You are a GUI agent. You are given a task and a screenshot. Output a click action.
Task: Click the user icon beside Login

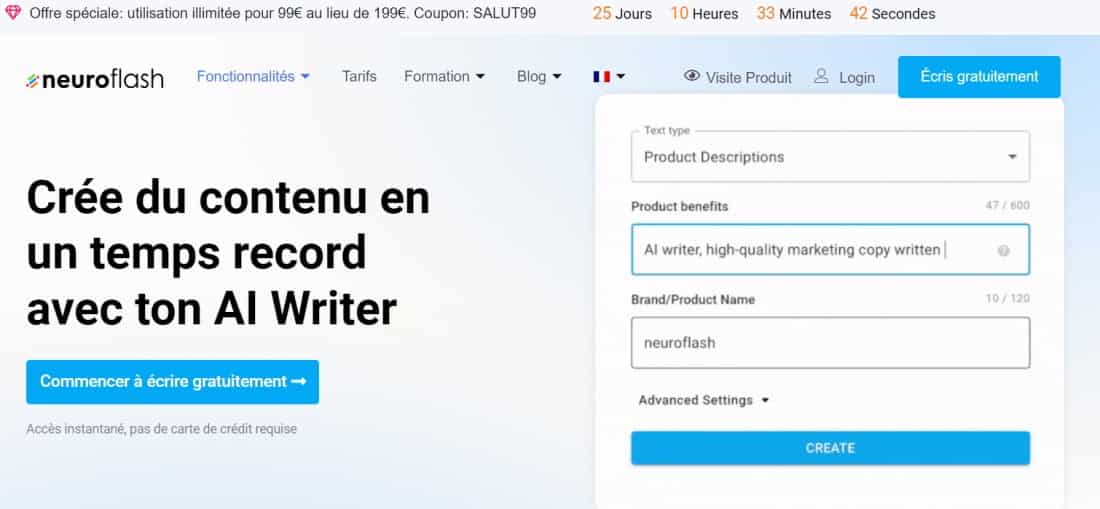(x=821, y=76)
